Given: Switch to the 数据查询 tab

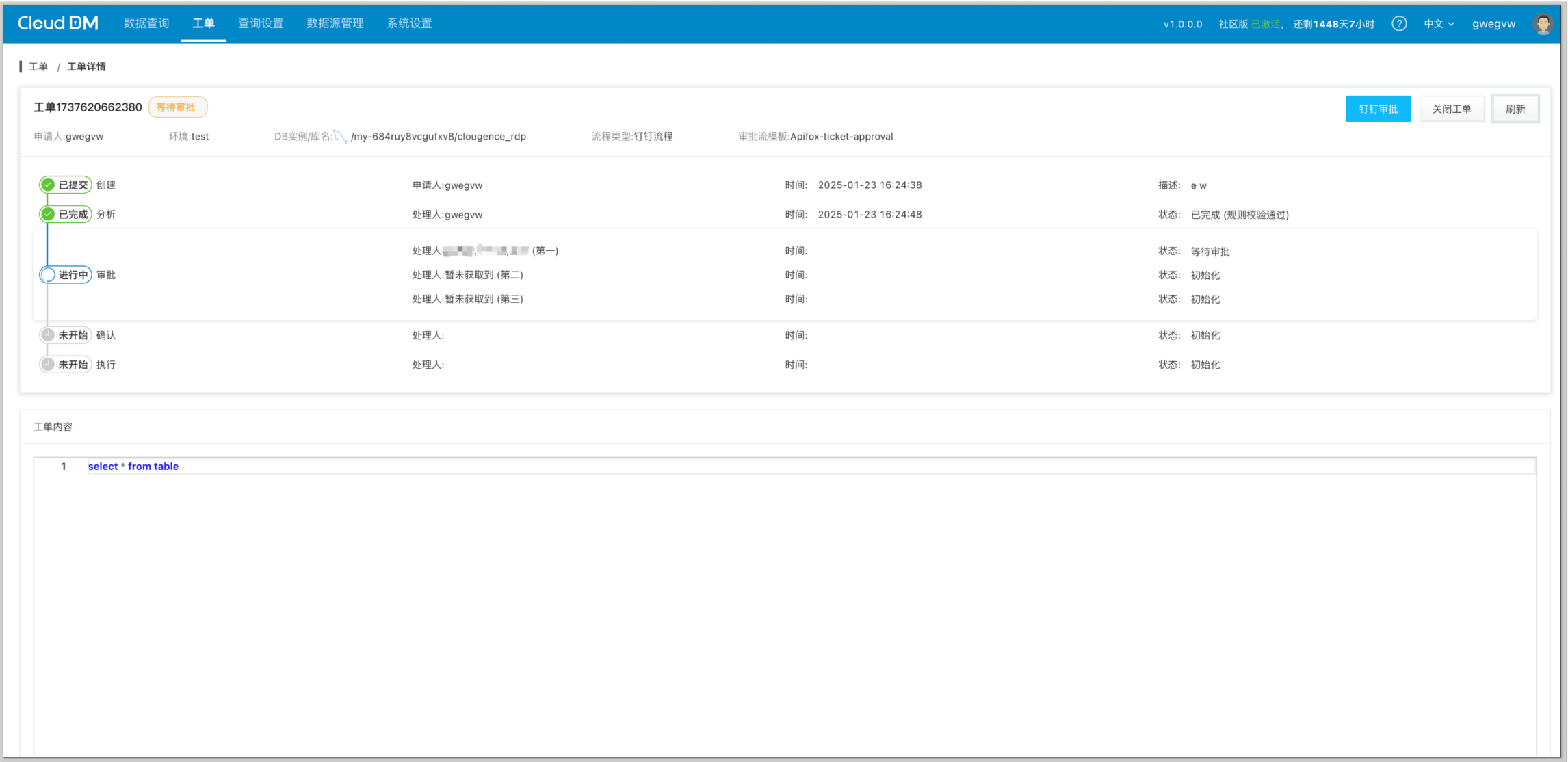Looking at the screenshot, I should 146,23.
